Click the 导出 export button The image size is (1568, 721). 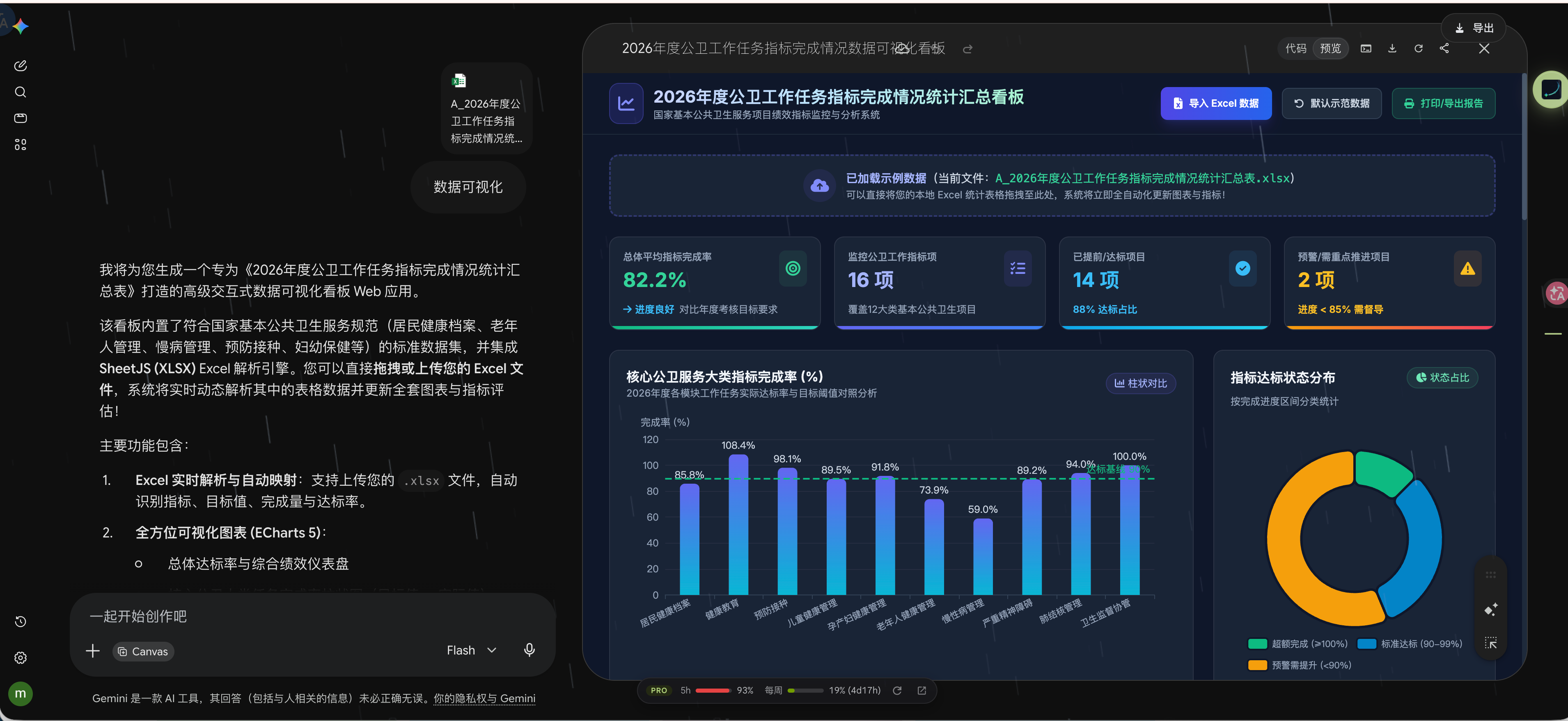[x=1474, y=29]
